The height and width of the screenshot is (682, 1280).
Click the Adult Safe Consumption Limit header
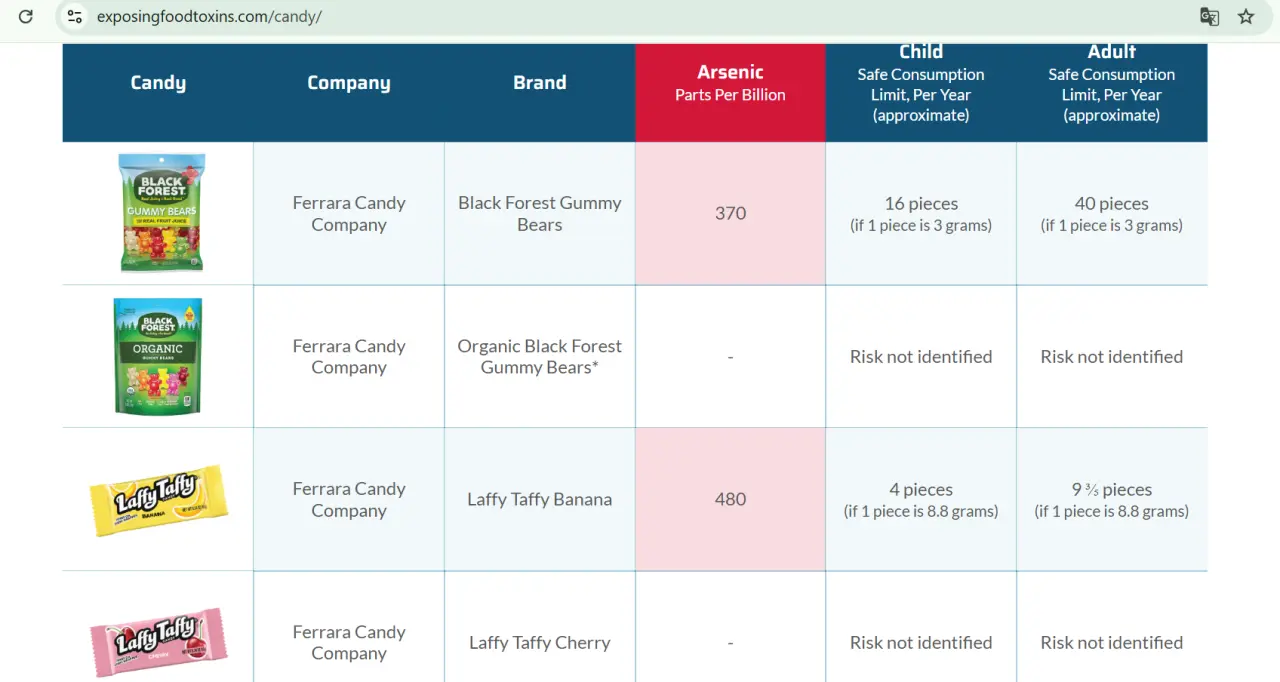[1111, 84]
